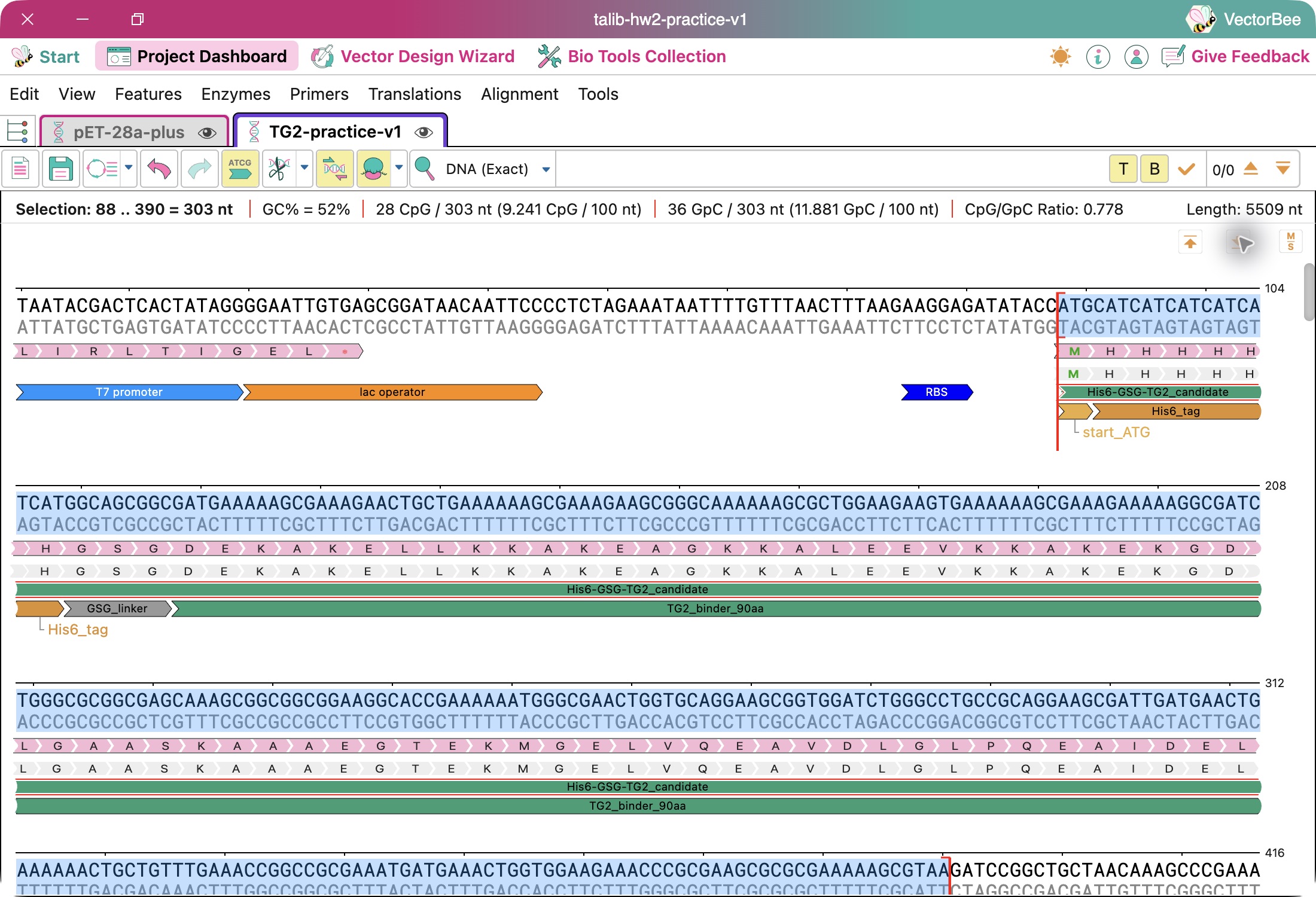Click the circular map view icon
This screenshot has height=897, width=1316.
tap(102, 169)
